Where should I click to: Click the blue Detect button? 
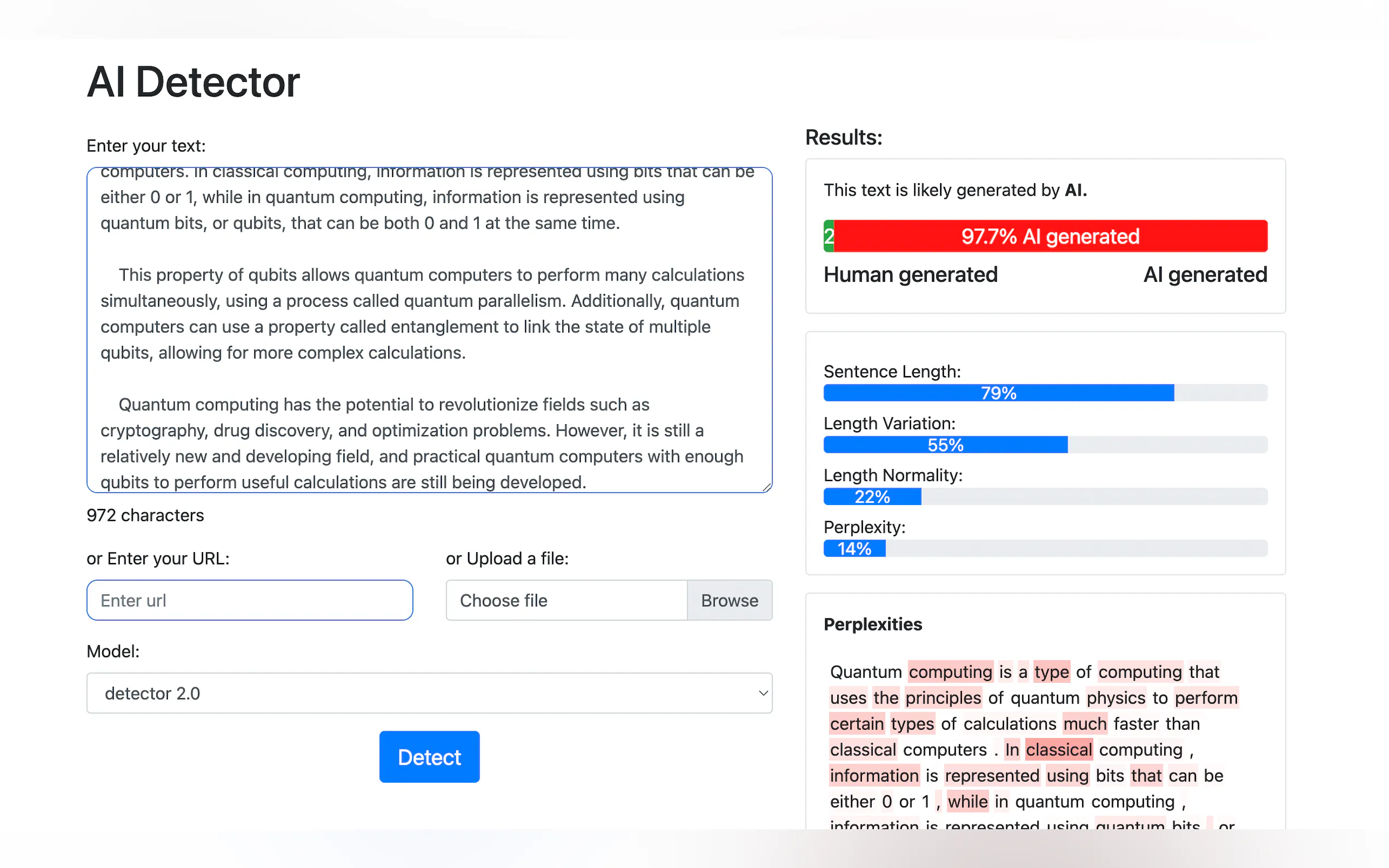429,756
